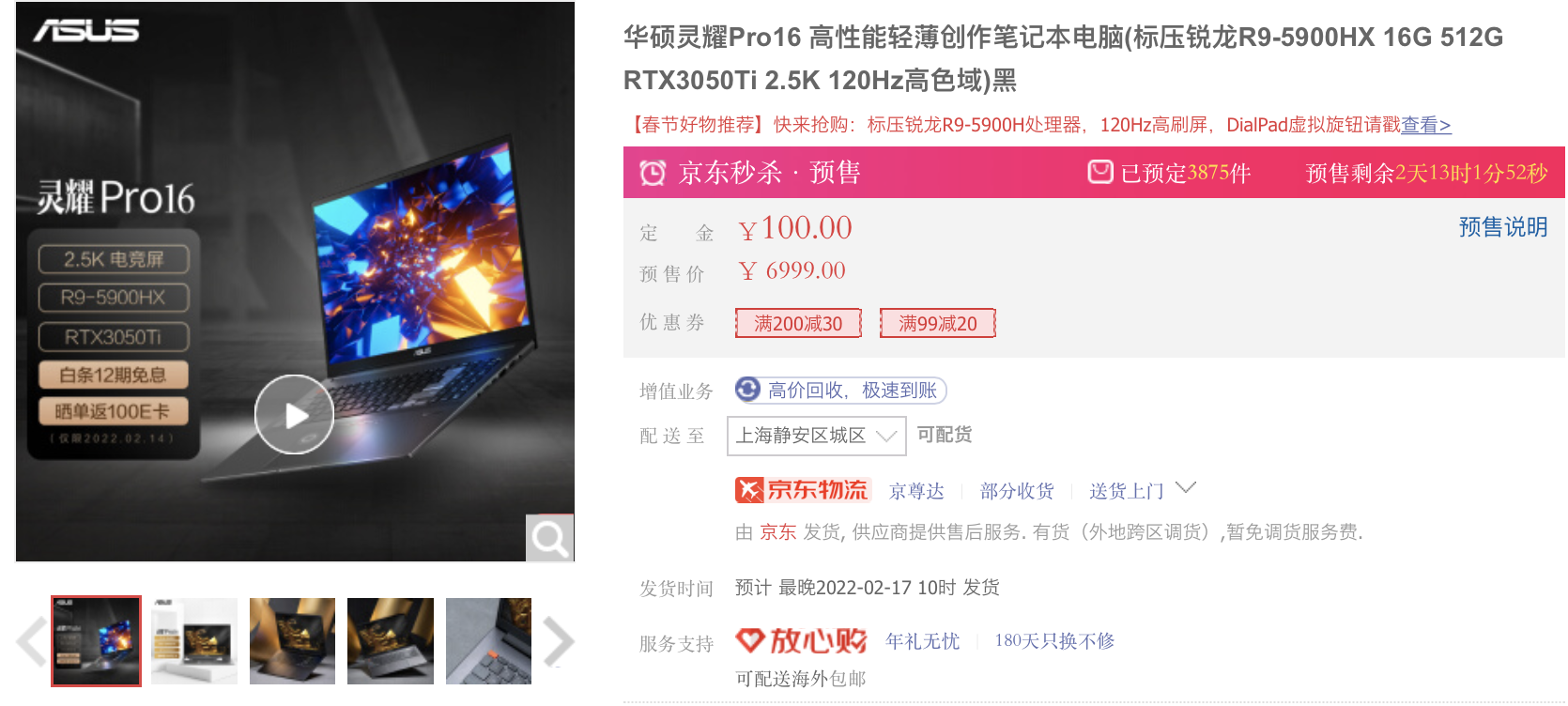Select the first product thumbnail
Image resolution: width=1568 pixels, height=706 pixels.
[x=97, y=641]
